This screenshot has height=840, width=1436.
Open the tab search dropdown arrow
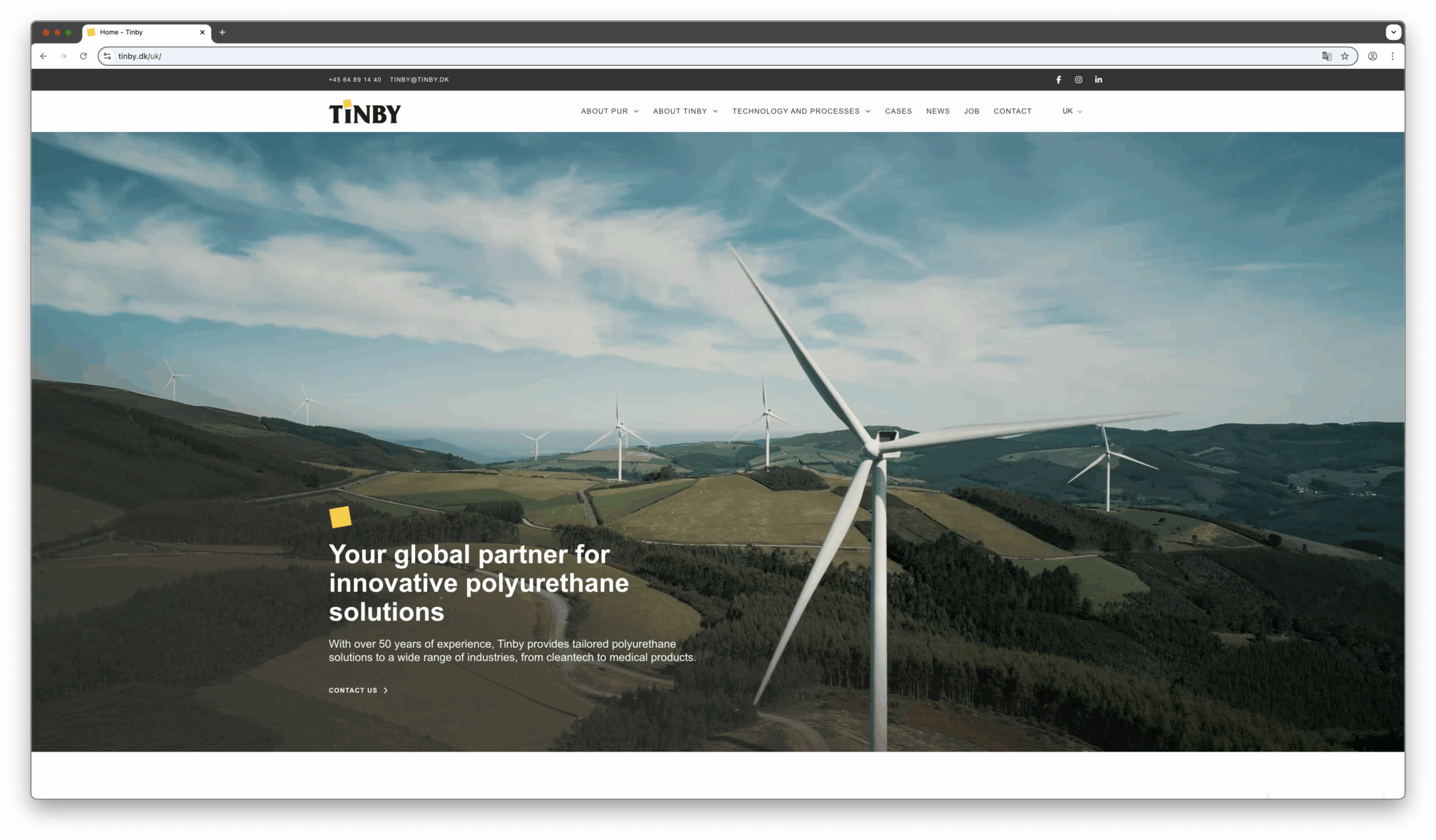(1393, 32)
